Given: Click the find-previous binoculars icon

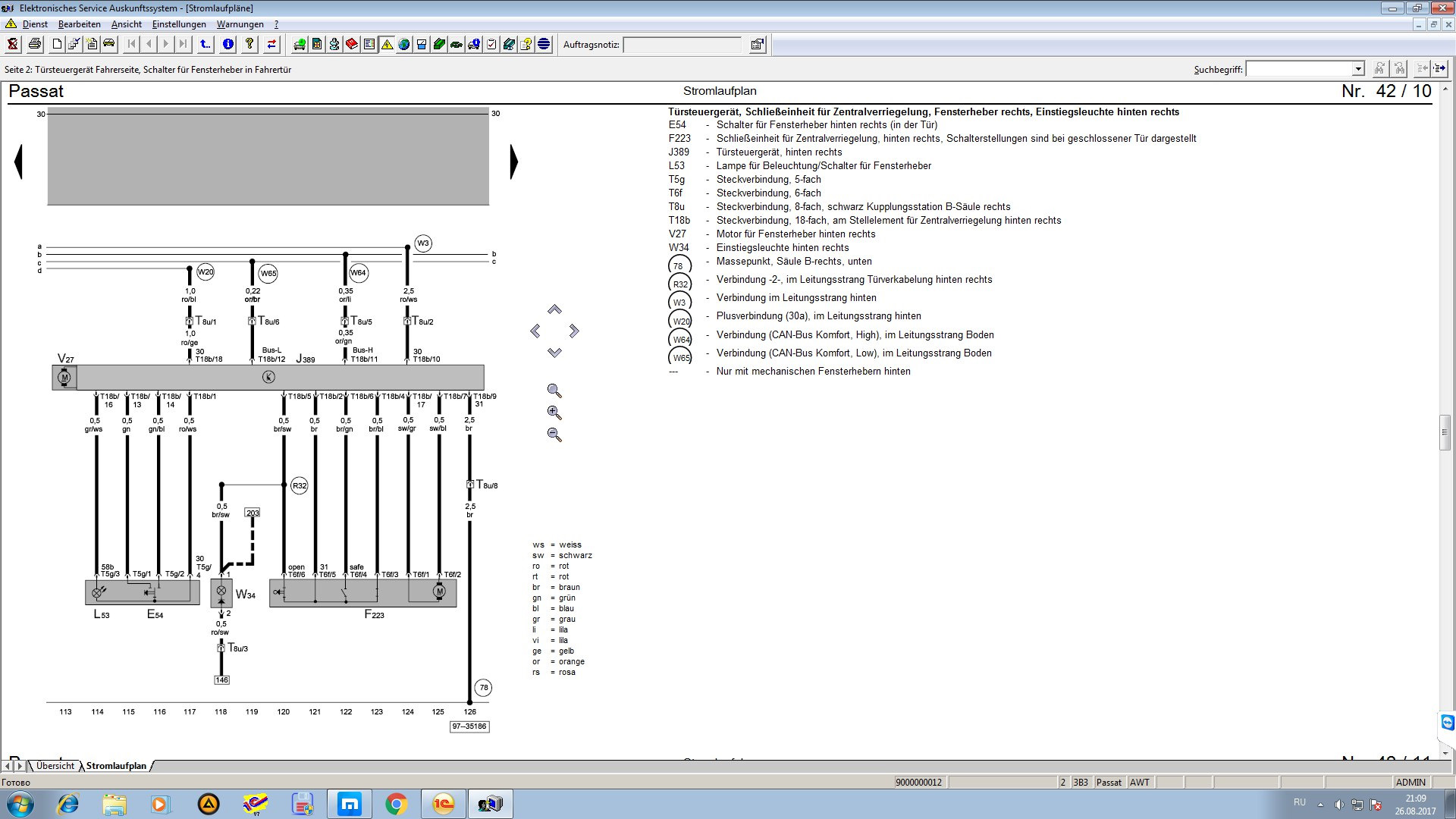Looking at the screenshot, I should pos(1400,68).
